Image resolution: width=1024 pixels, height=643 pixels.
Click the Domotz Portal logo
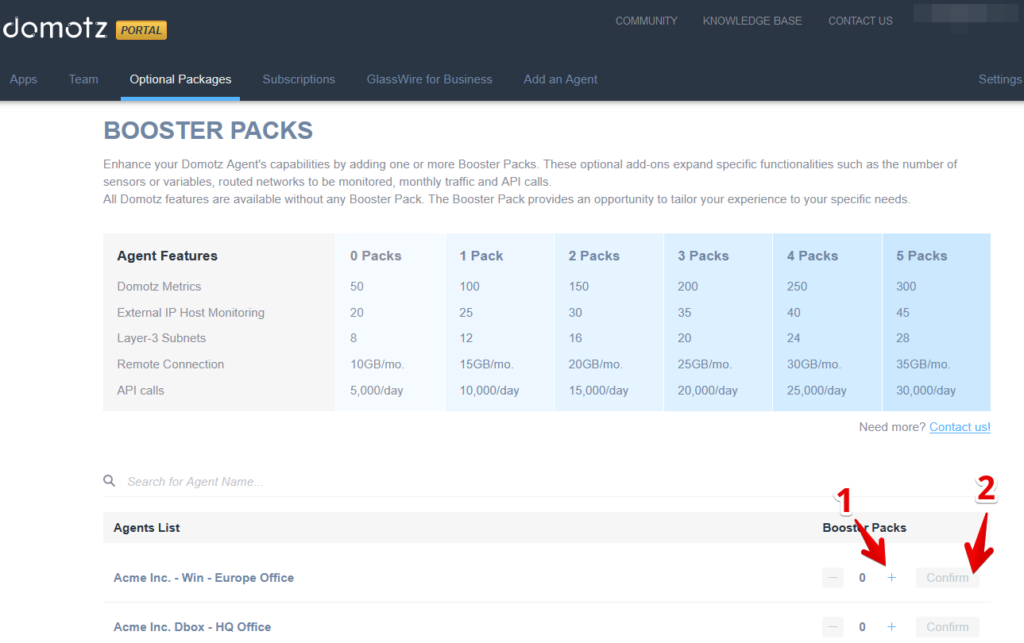[x=85, y=29]
